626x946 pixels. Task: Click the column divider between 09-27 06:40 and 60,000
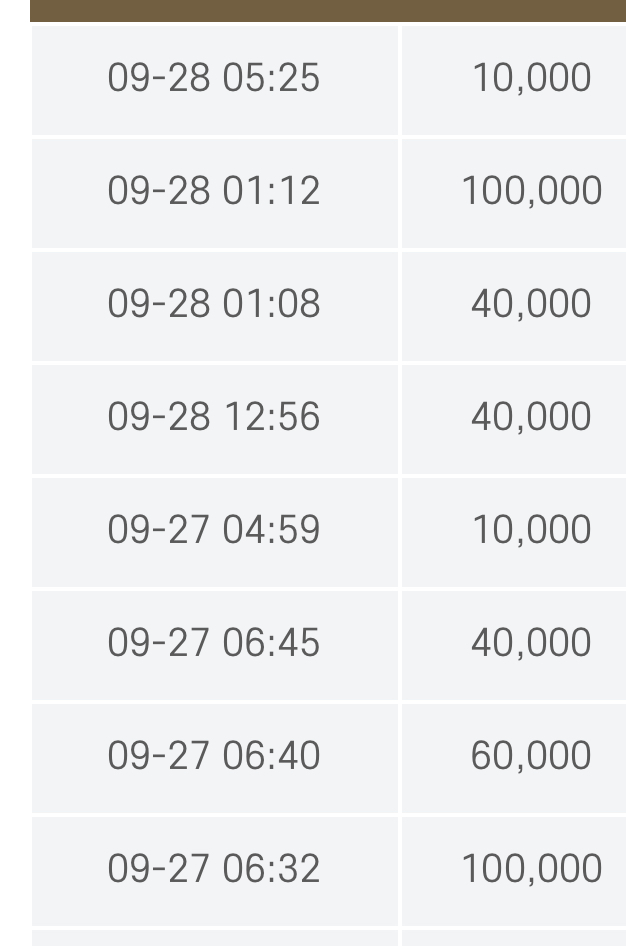400,757
